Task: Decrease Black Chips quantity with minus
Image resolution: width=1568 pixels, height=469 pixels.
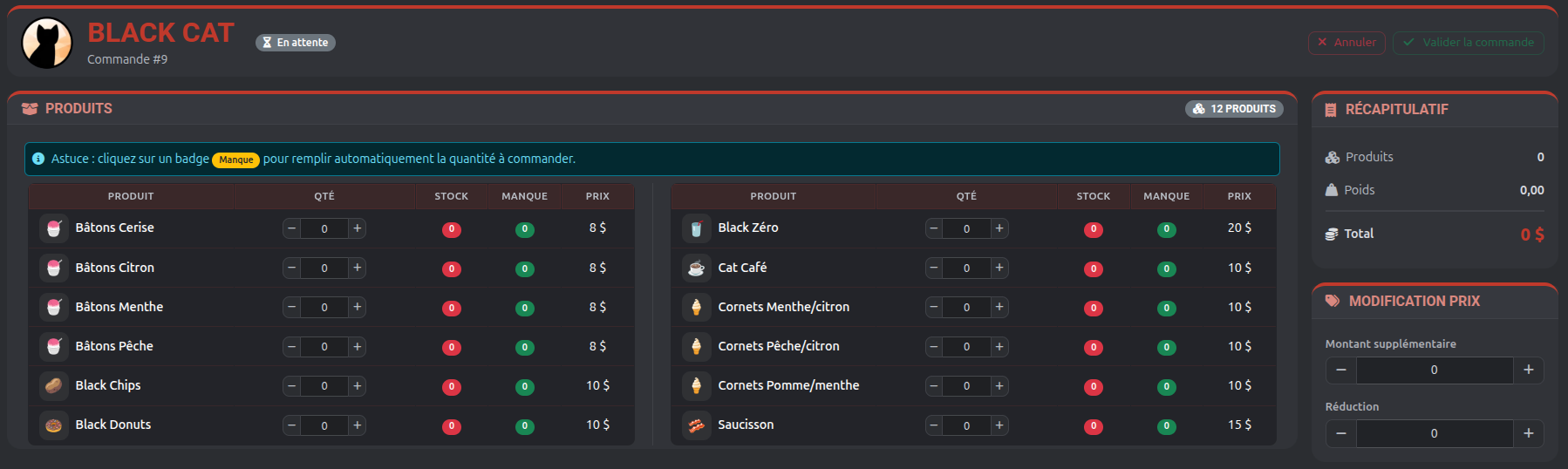Action: click(x=292, y=385)
